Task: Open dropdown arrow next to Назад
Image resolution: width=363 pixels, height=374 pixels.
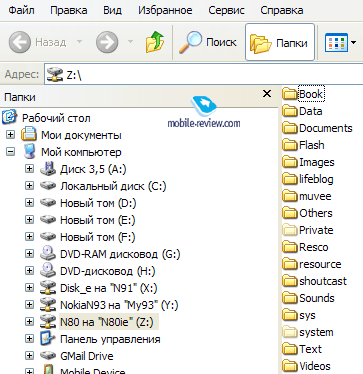Action: tap(79, 42)
